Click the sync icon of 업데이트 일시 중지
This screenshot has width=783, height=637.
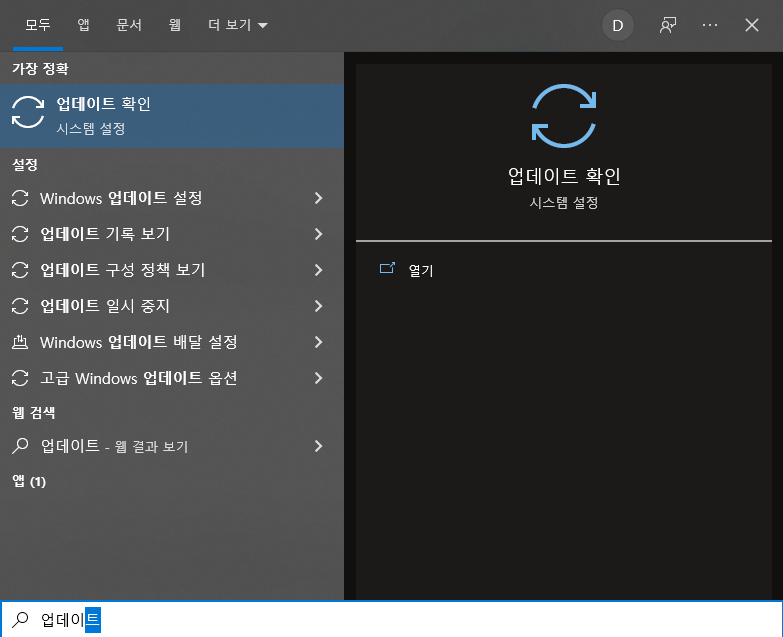click(20, 306)
